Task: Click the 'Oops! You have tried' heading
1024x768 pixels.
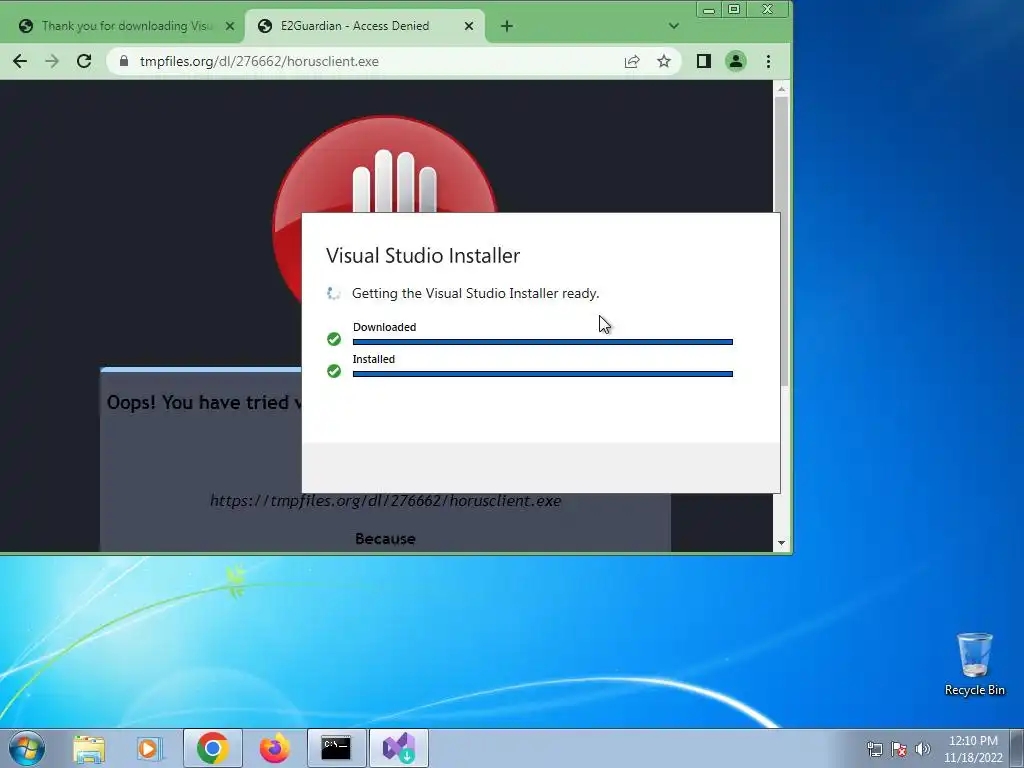Action: (204, 402)
